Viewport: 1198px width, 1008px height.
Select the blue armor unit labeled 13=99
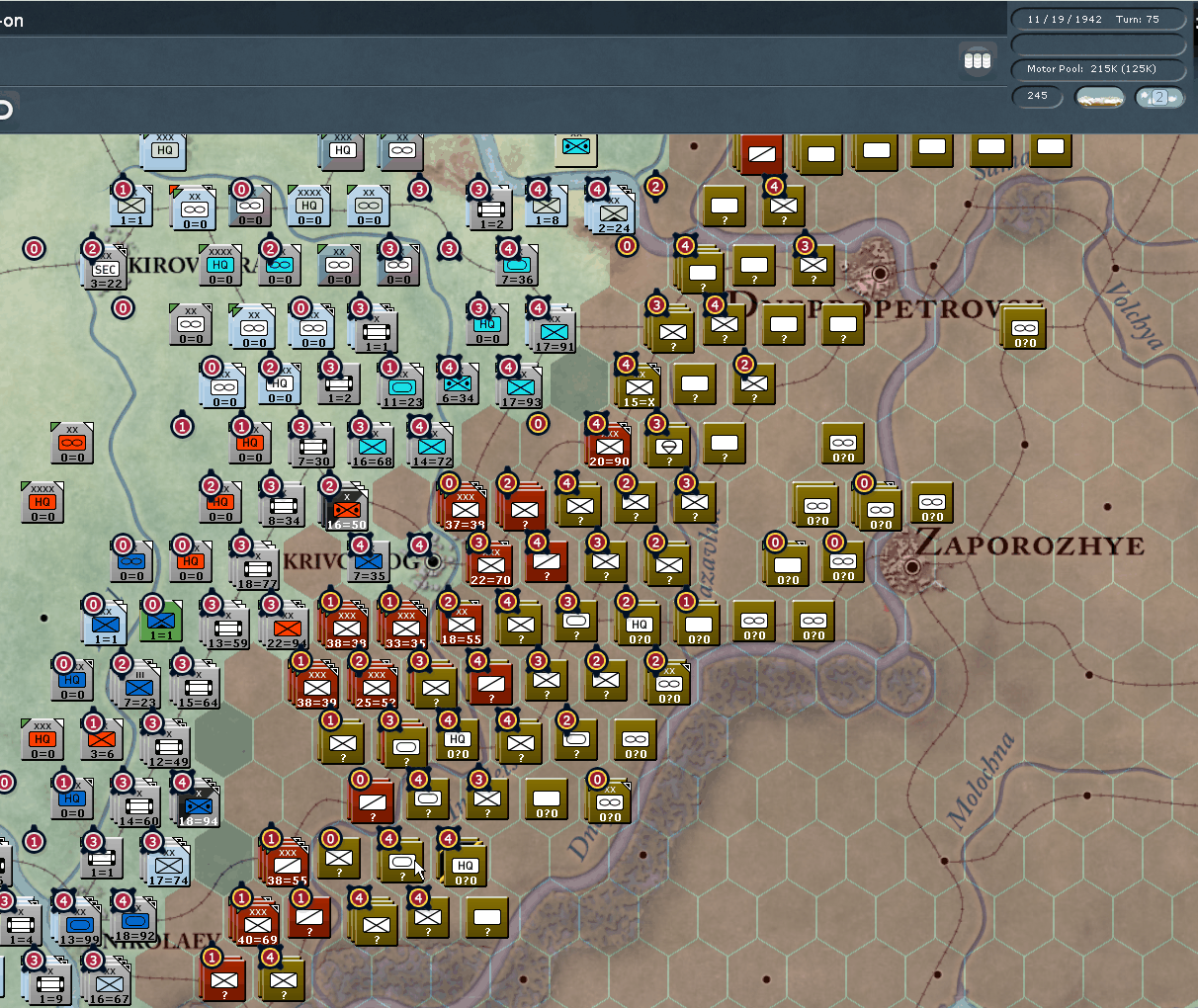pyautogui.click(x=79, y=925)
